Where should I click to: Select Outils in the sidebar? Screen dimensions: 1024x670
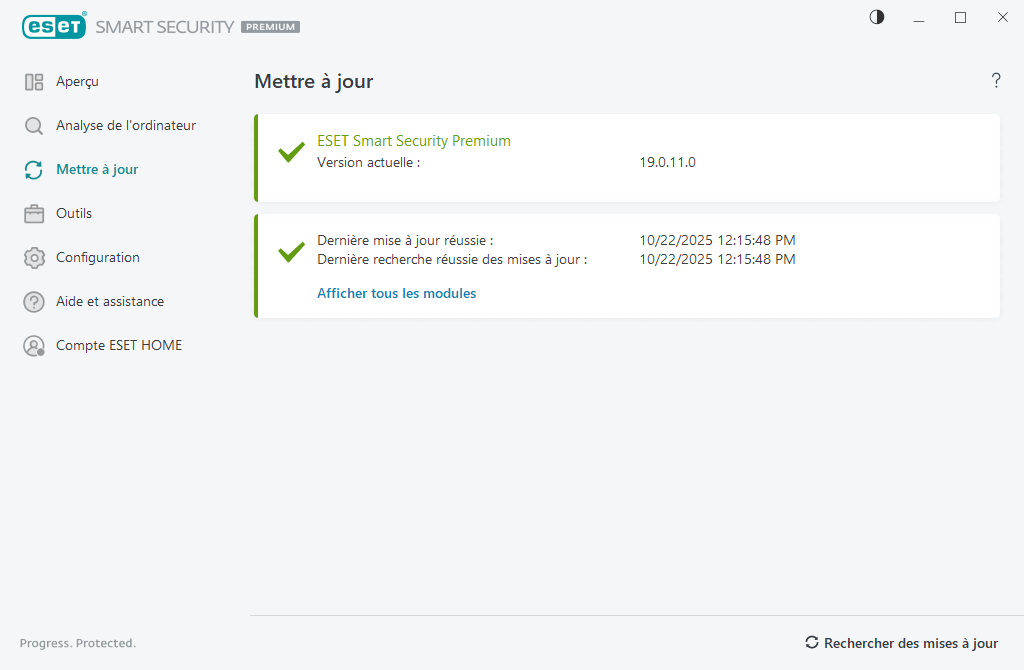click(x=74, y=214)
